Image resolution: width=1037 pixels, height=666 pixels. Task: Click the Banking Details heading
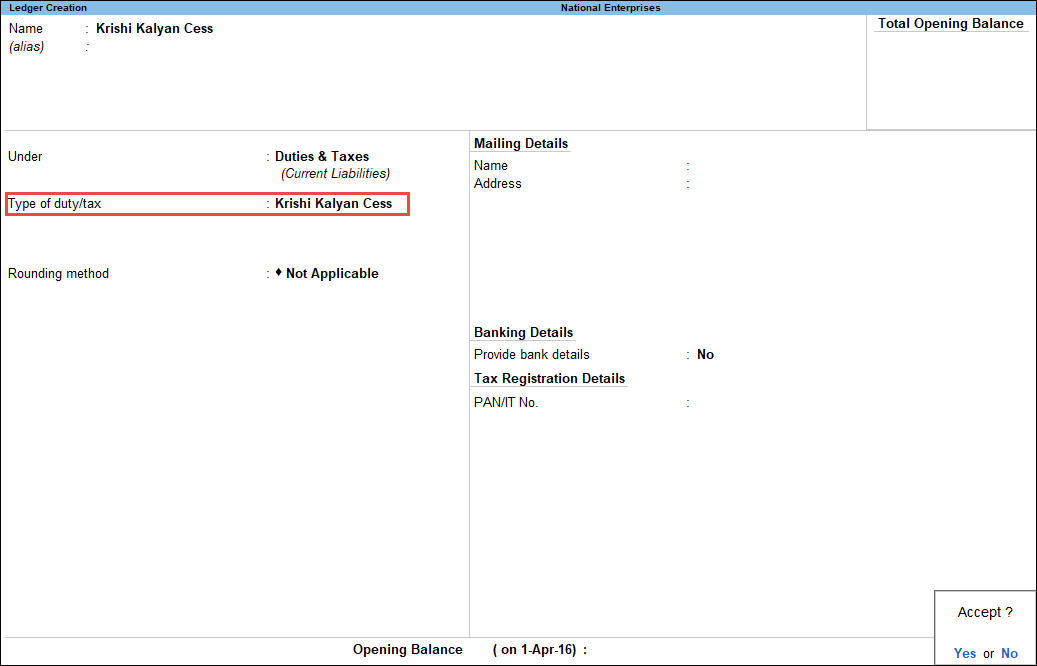click(x=523, y=333)
